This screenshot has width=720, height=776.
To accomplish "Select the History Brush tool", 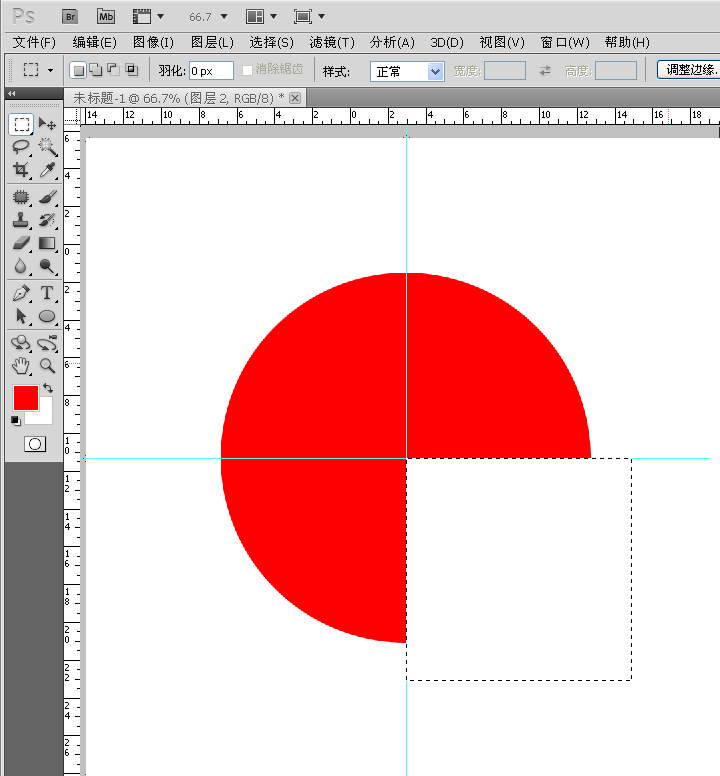I will (47, 220).
